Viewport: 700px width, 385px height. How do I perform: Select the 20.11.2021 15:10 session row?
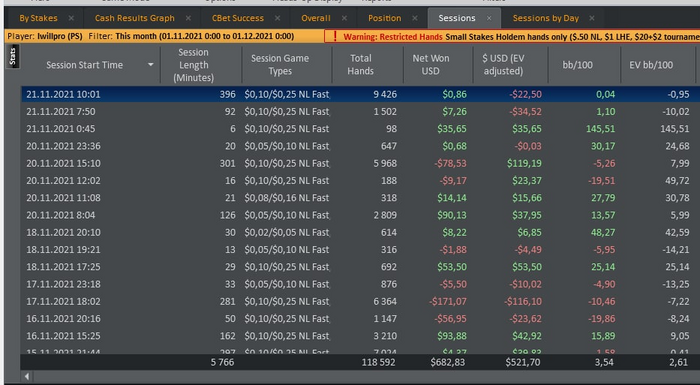pos(360,163)
